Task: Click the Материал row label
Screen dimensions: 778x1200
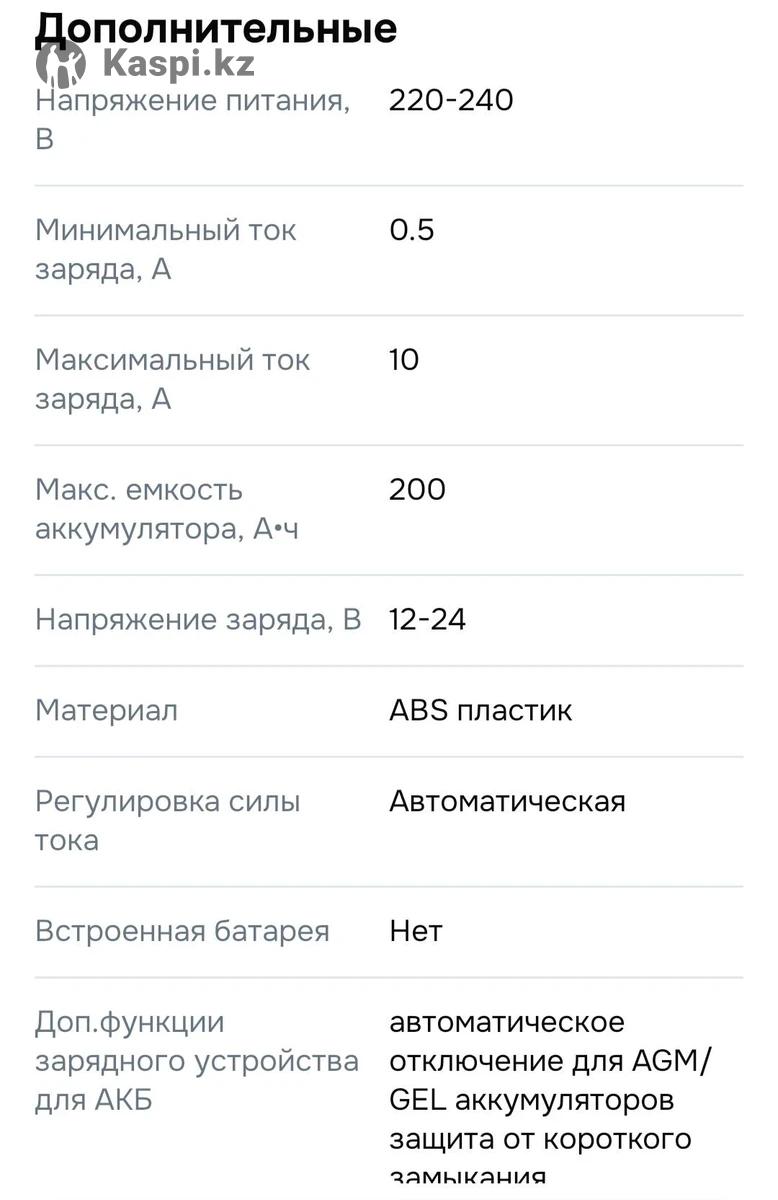Action: pos(107,711)
